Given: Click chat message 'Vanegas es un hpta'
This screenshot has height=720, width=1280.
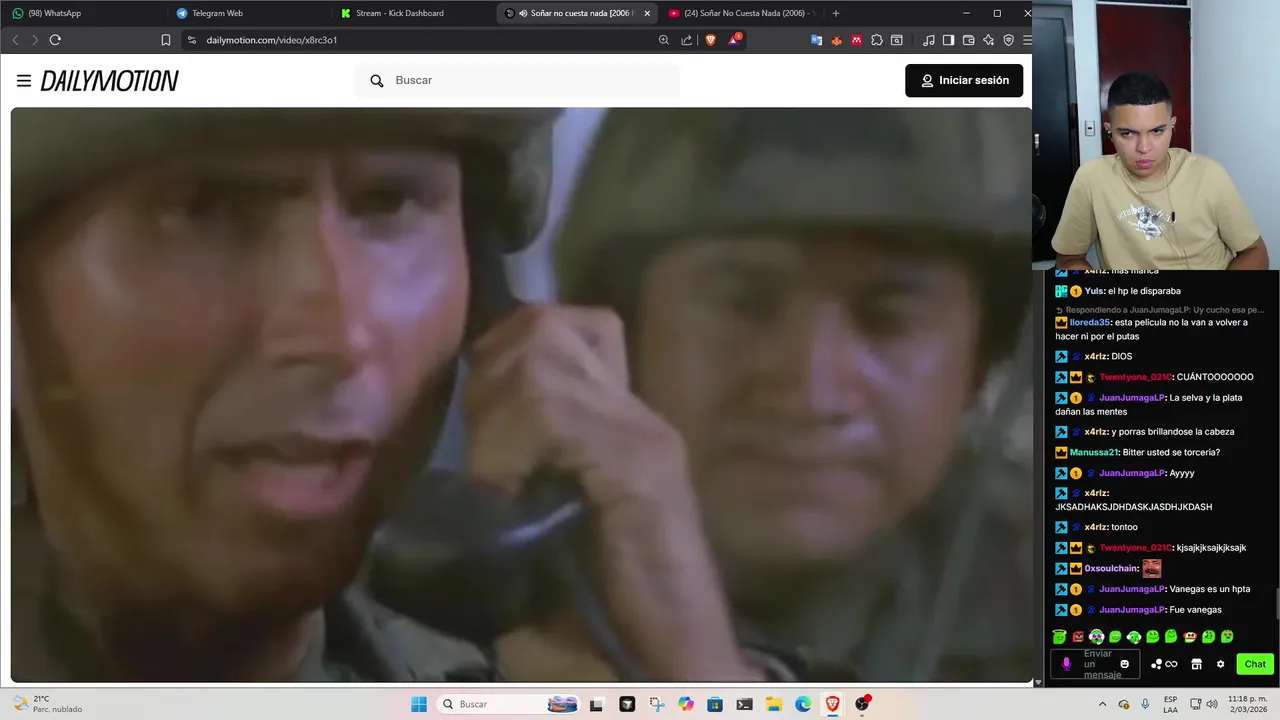Looking at the screenshot, I should 1209,589.
